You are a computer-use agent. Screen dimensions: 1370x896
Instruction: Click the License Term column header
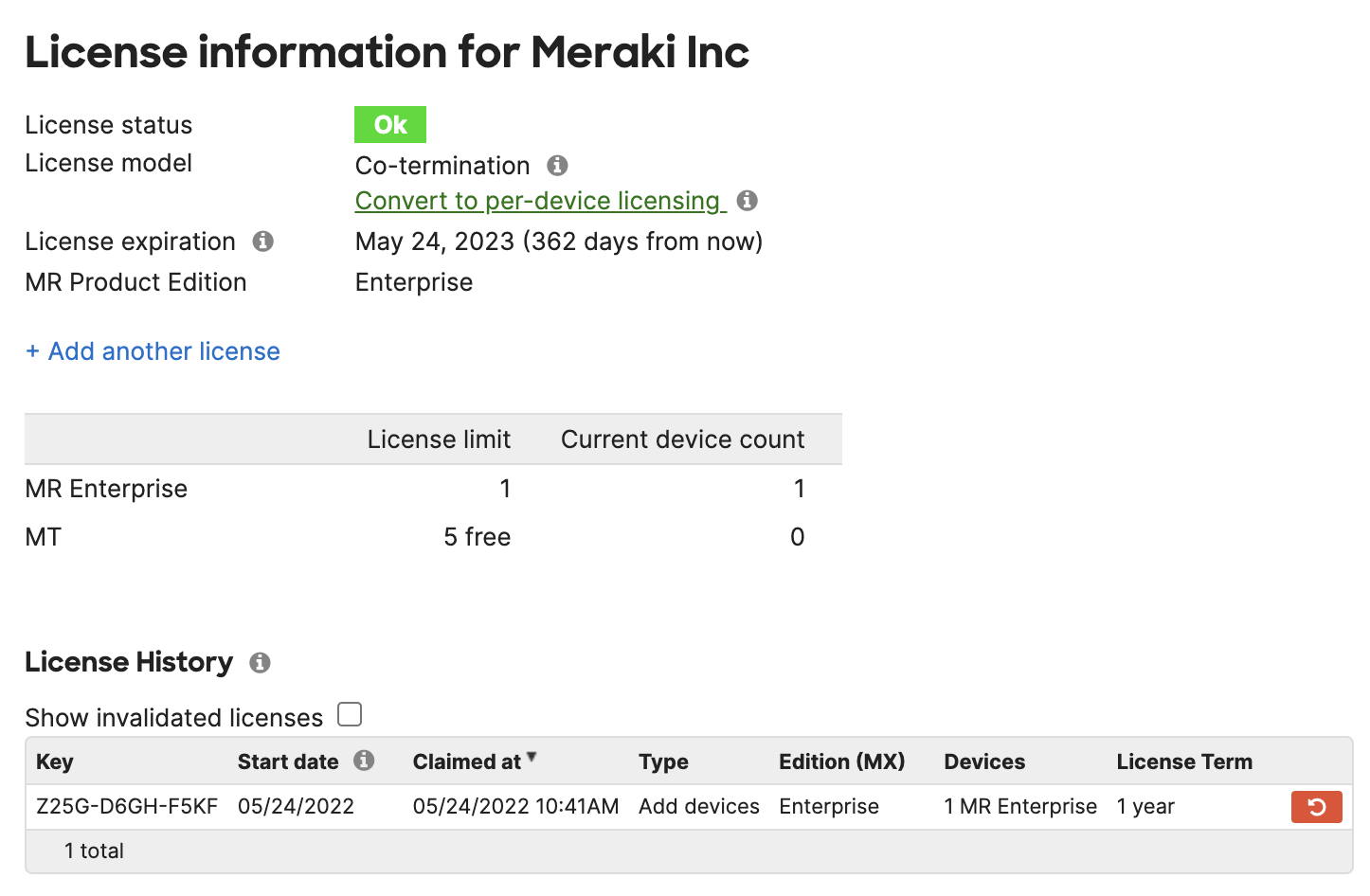click(x=1183, y=762)
